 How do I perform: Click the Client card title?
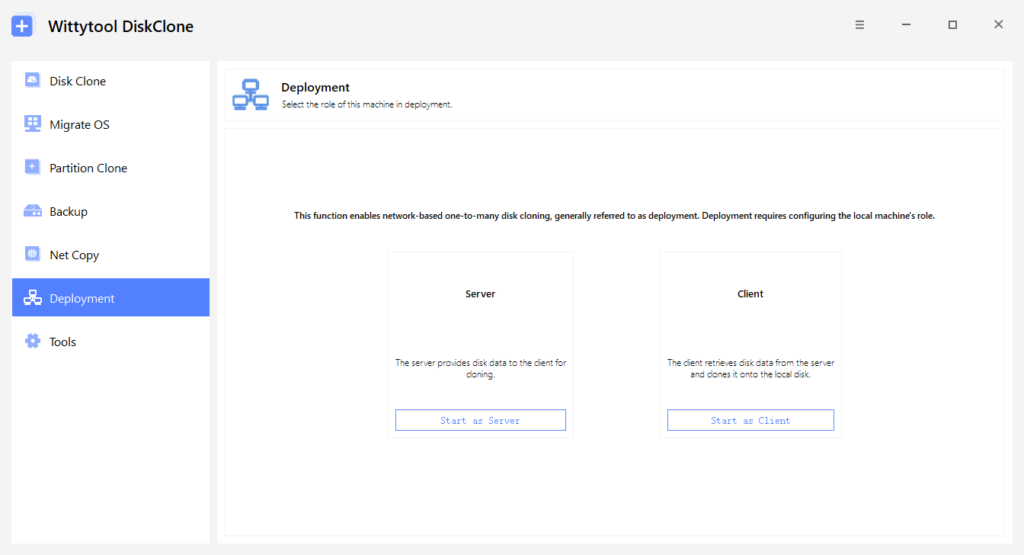(750, 294)
